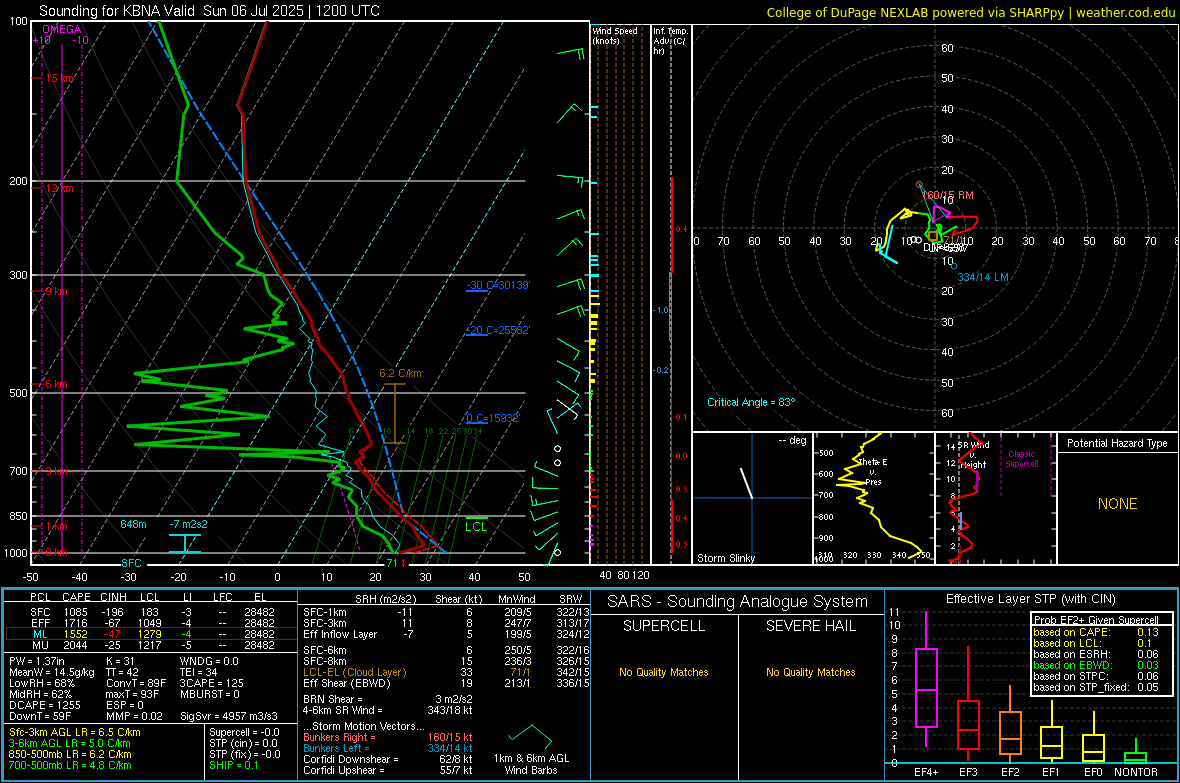
Task: Select the orange NONE hazard type
Action: [x=1118, y=504]
